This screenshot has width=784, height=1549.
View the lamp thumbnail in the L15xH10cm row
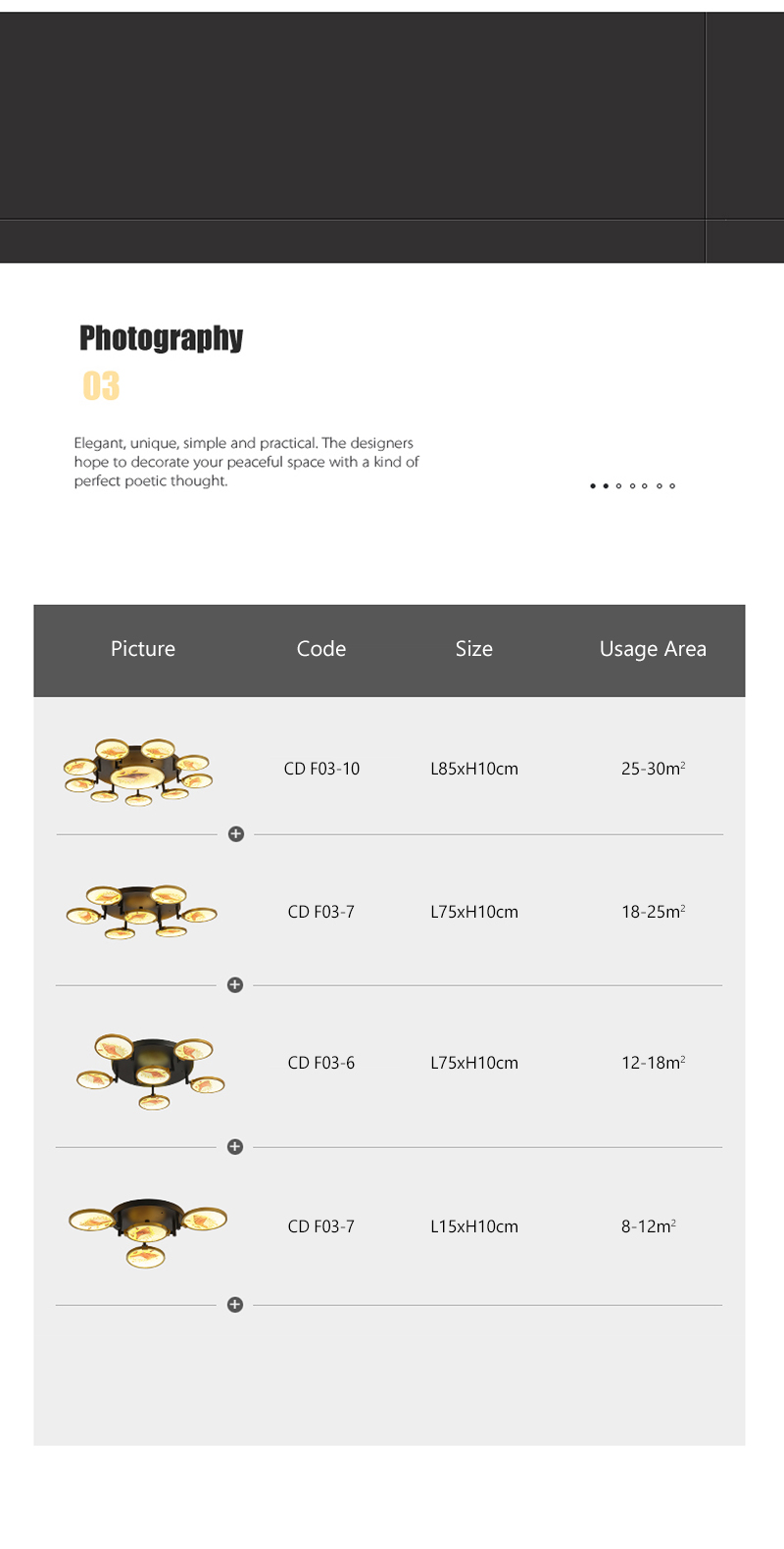147,1229
